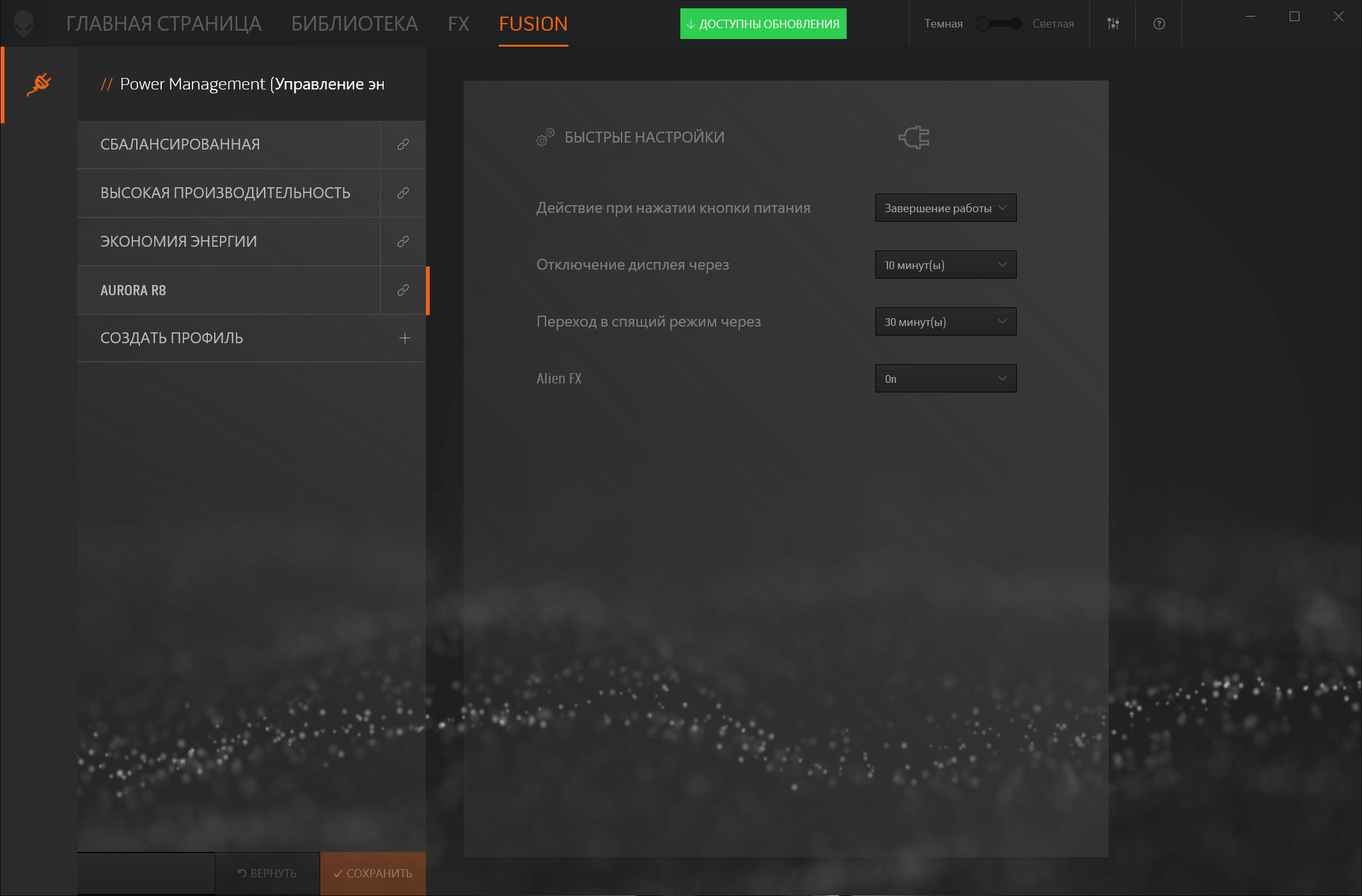The width and height of the screenshot is (1362, 896).
Task: Minimize the Alienware Command Center window
Action: pos(1250,17)
